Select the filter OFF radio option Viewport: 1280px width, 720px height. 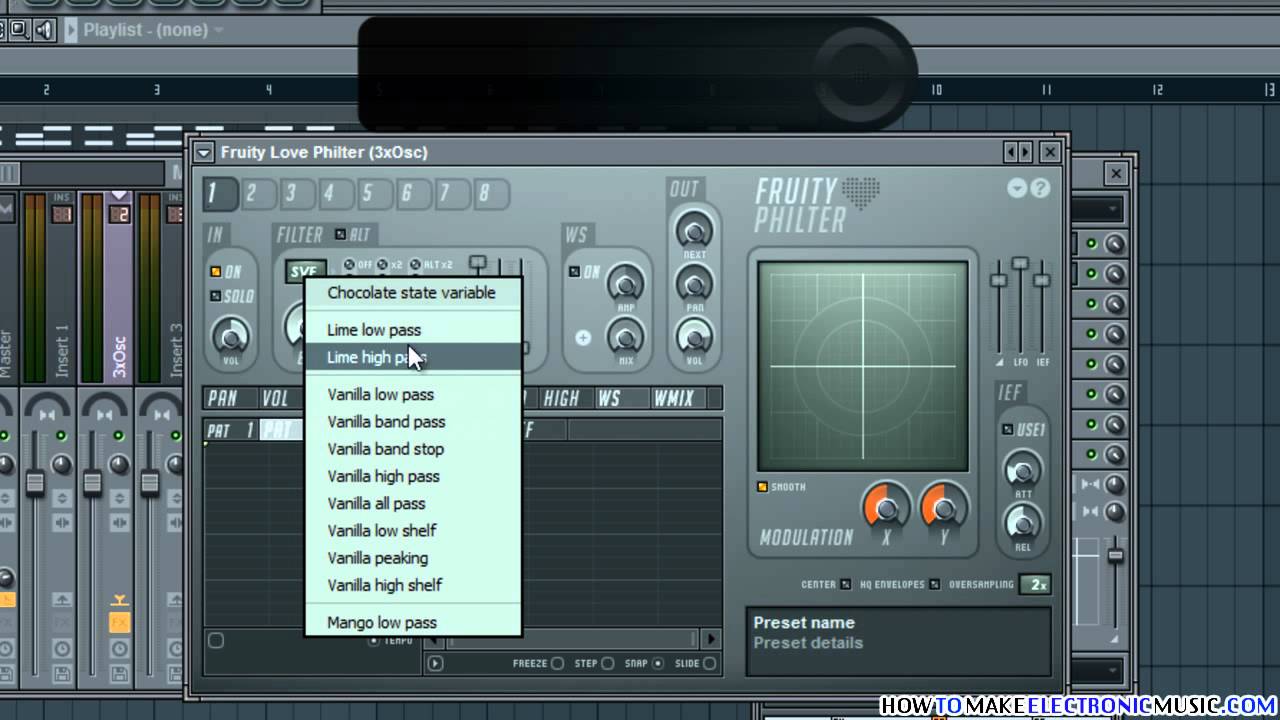point(349,265)
